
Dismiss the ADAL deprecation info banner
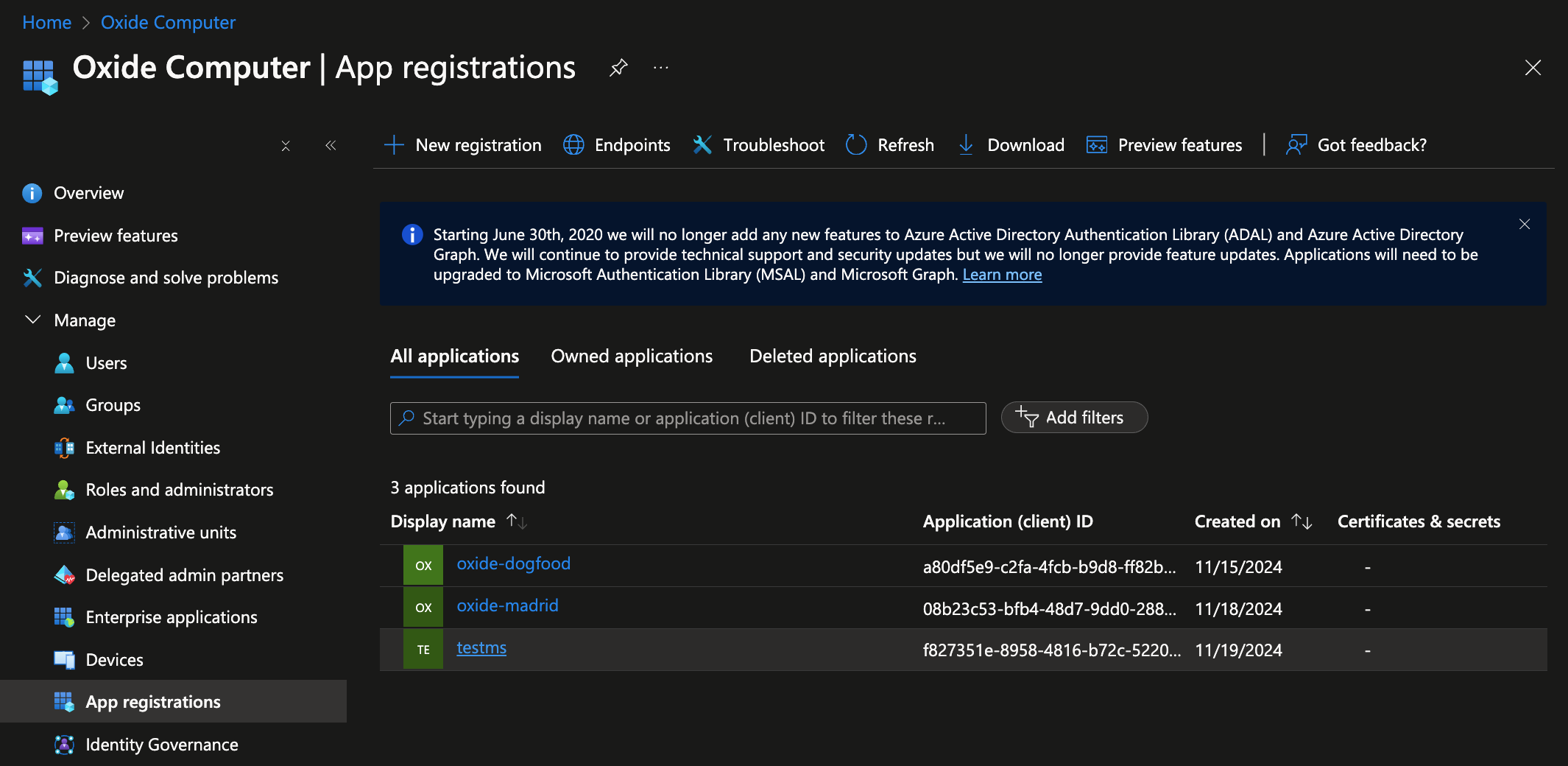1525,224
